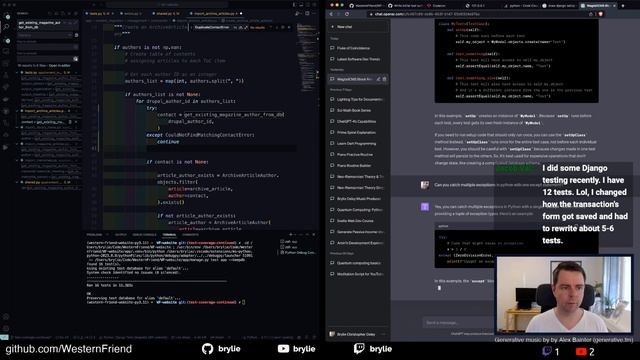Screen dimensions: 640x360
Task: Go to previous match in find widget
Action: [x=270, y=27]
